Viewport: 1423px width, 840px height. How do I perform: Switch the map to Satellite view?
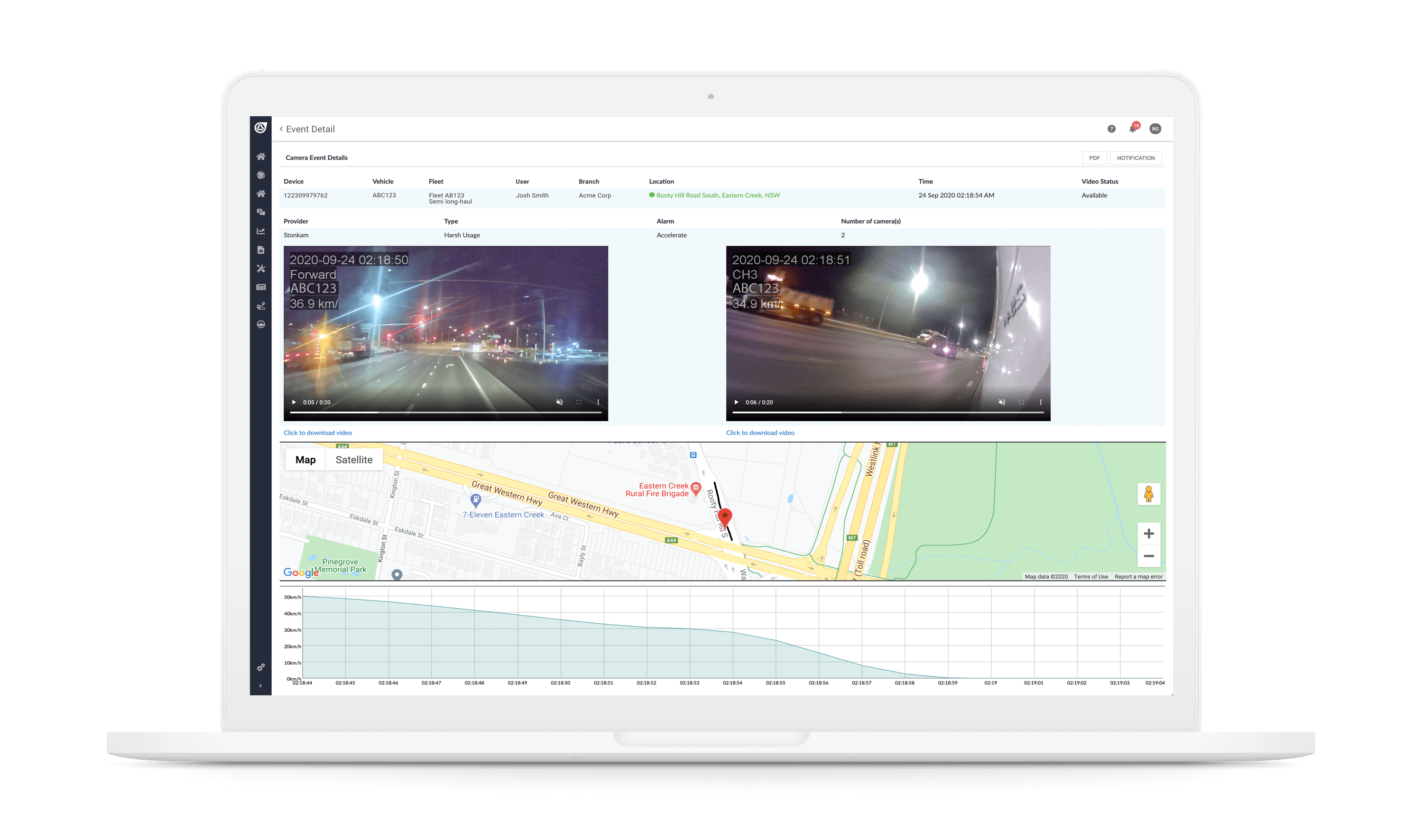pos(354,460)
